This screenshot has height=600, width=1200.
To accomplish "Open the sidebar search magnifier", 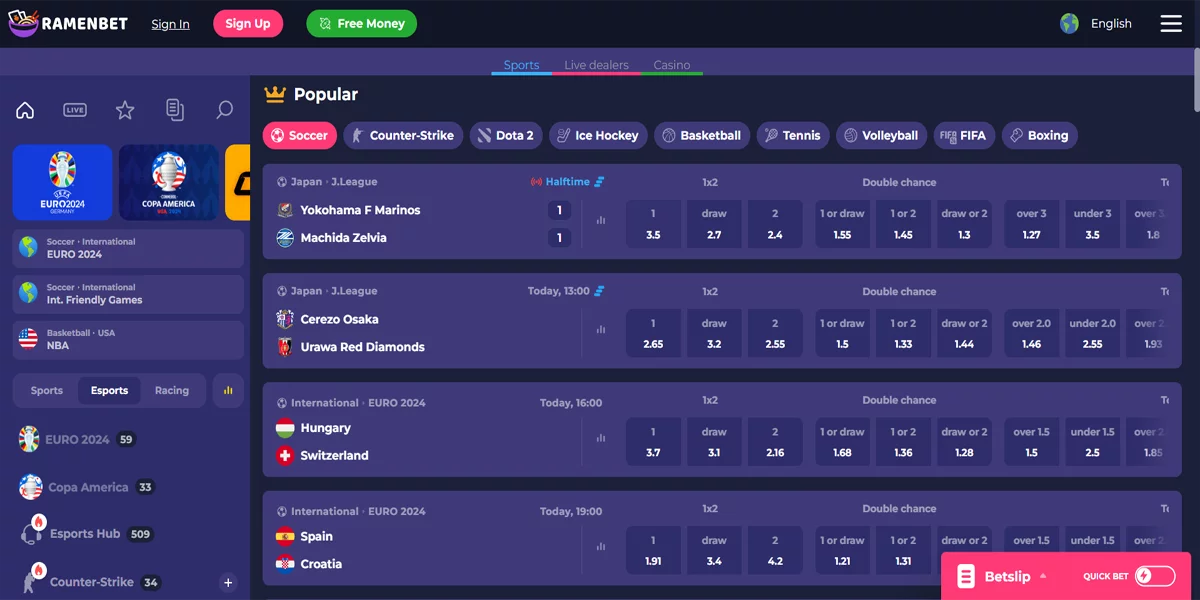I will [225, 110].
